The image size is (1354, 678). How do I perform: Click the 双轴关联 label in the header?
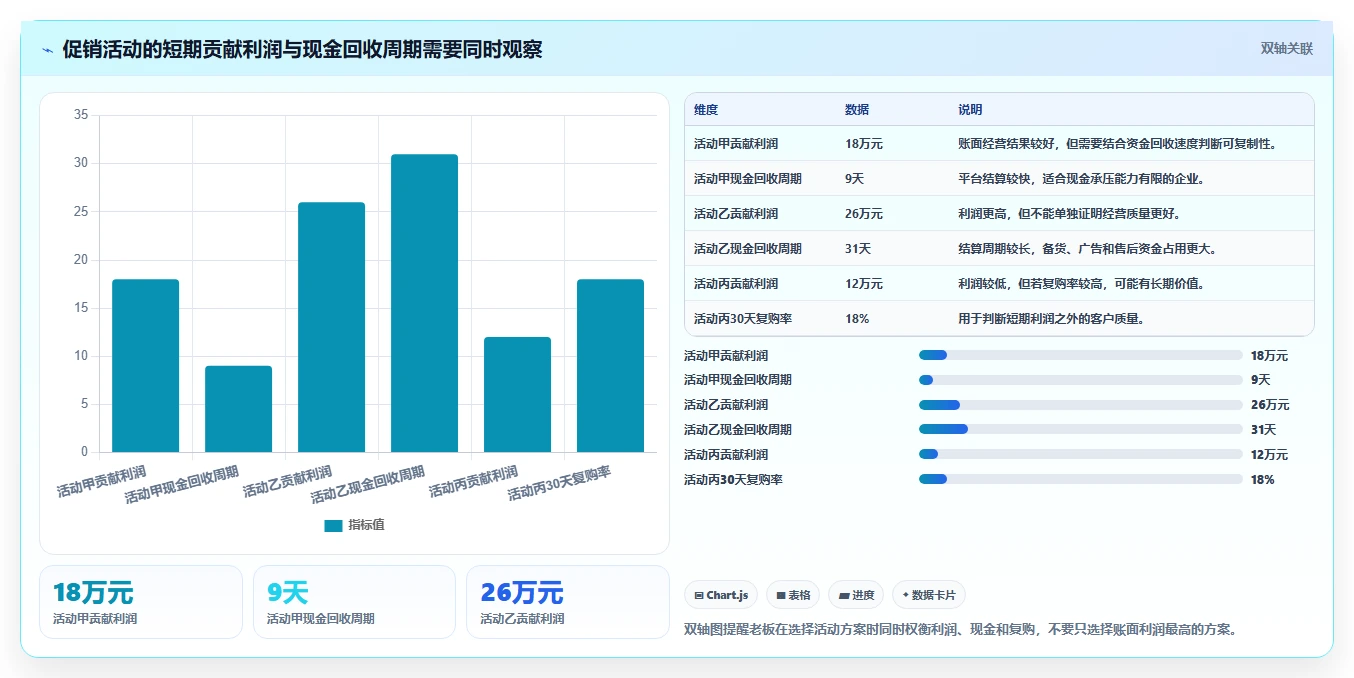coord(1286,48)
